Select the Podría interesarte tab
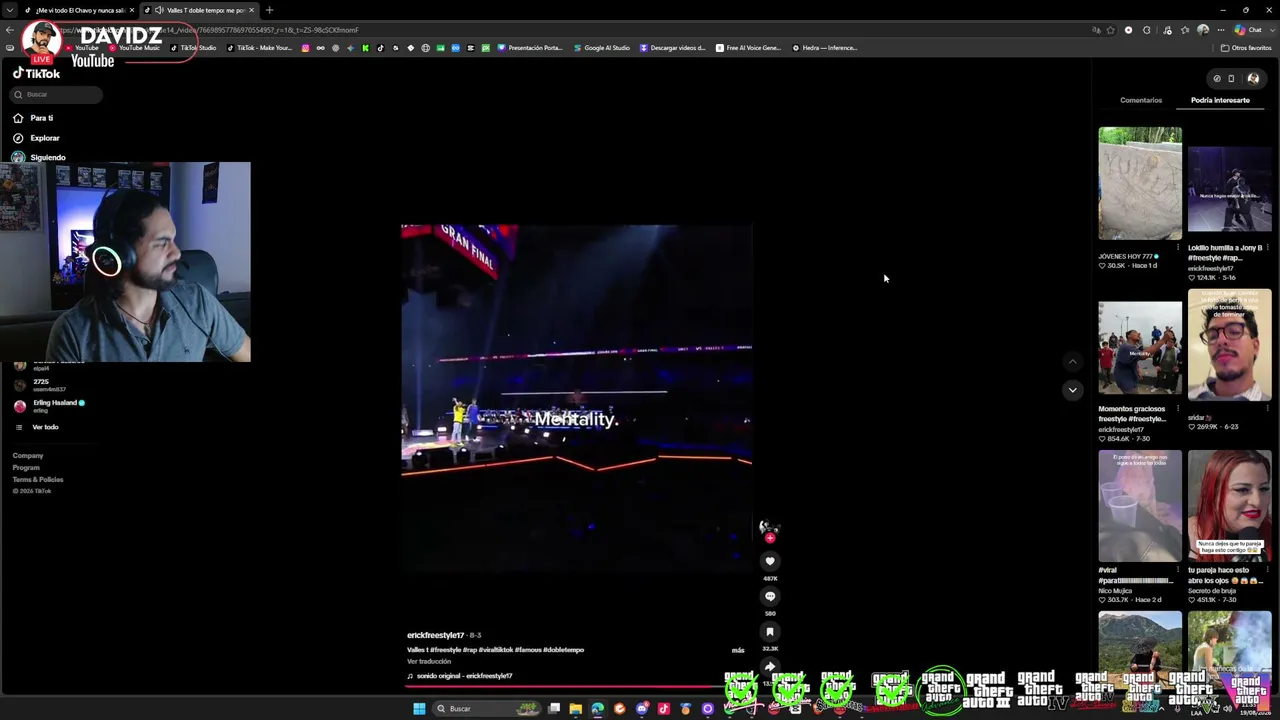1280x720 pixels. pyautogui.click(x=1220, y=100)
